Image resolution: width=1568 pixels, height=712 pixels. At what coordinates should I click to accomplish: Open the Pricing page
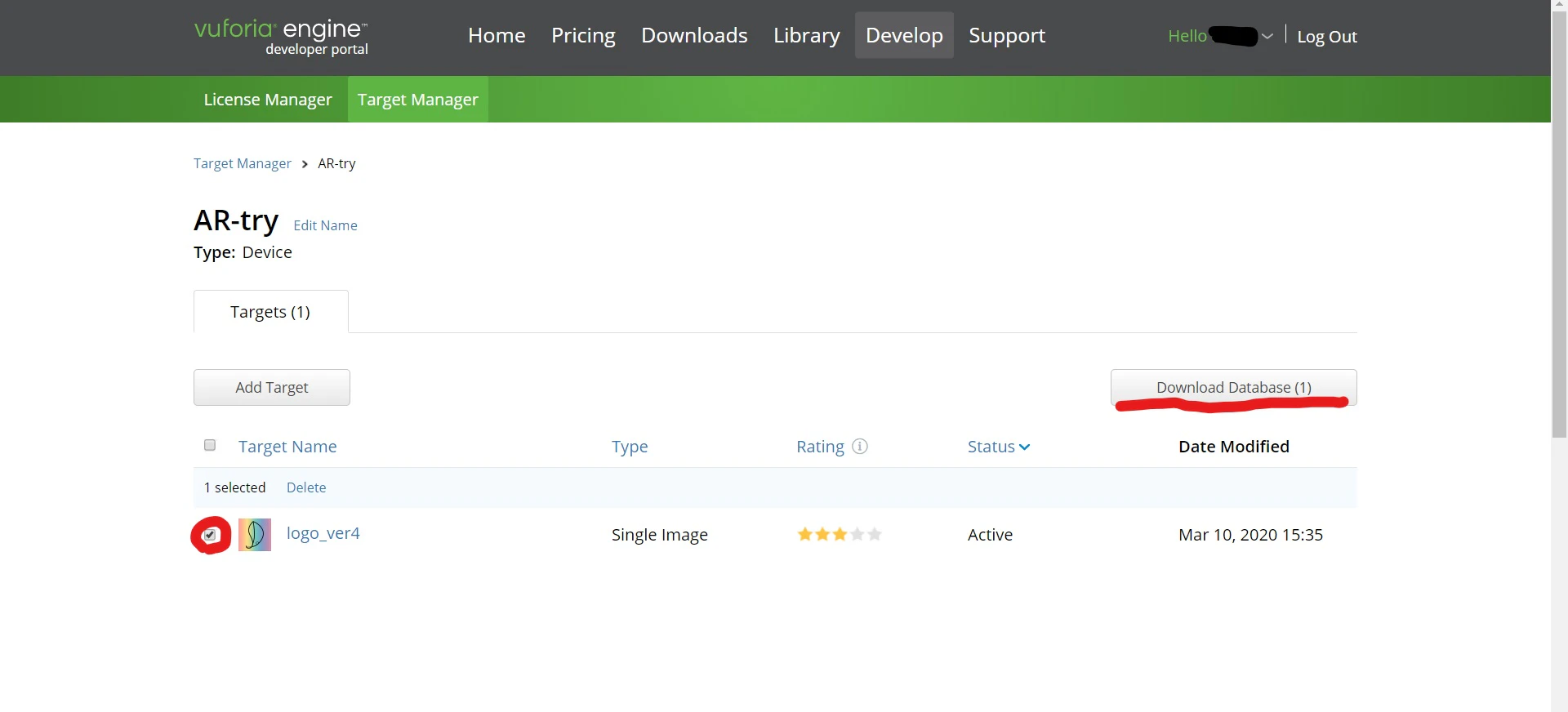pyautogui.click(x=583, y=35)
